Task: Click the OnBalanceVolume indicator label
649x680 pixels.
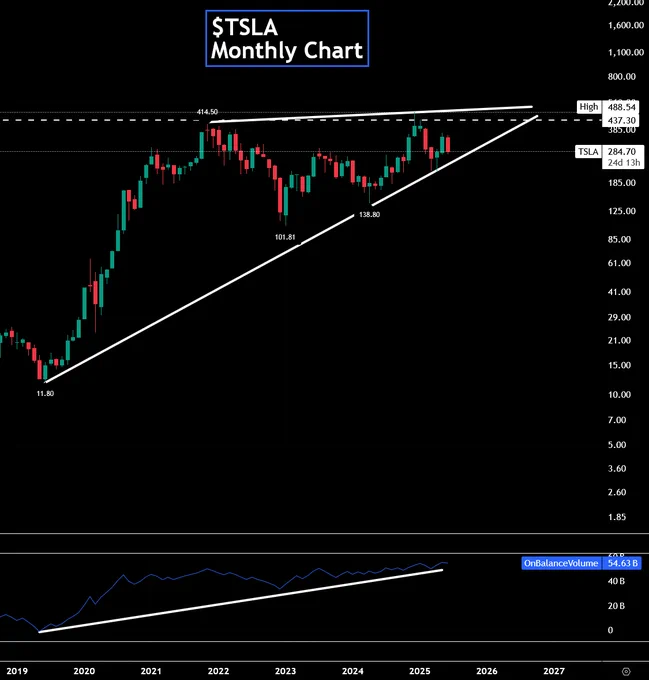Action: [561, 563]
